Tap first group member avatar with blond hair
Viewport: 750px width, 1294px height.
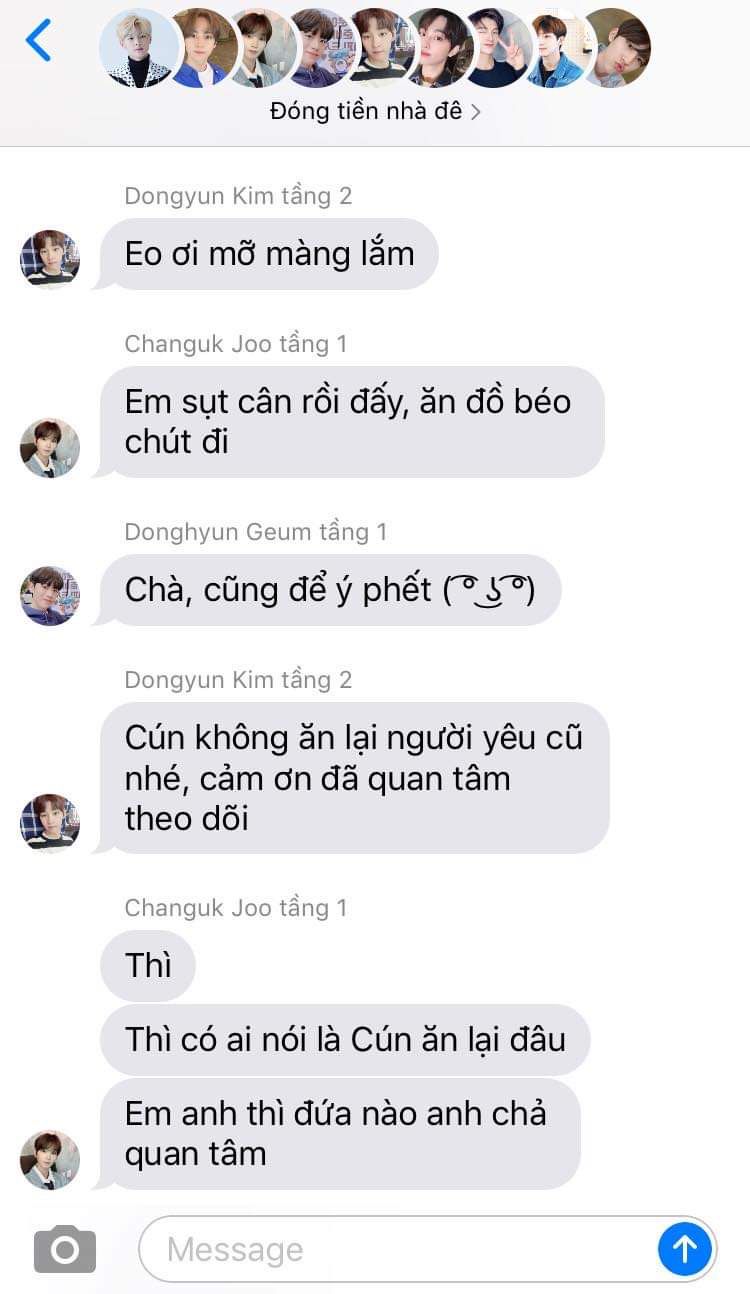(x=140, y=48)
